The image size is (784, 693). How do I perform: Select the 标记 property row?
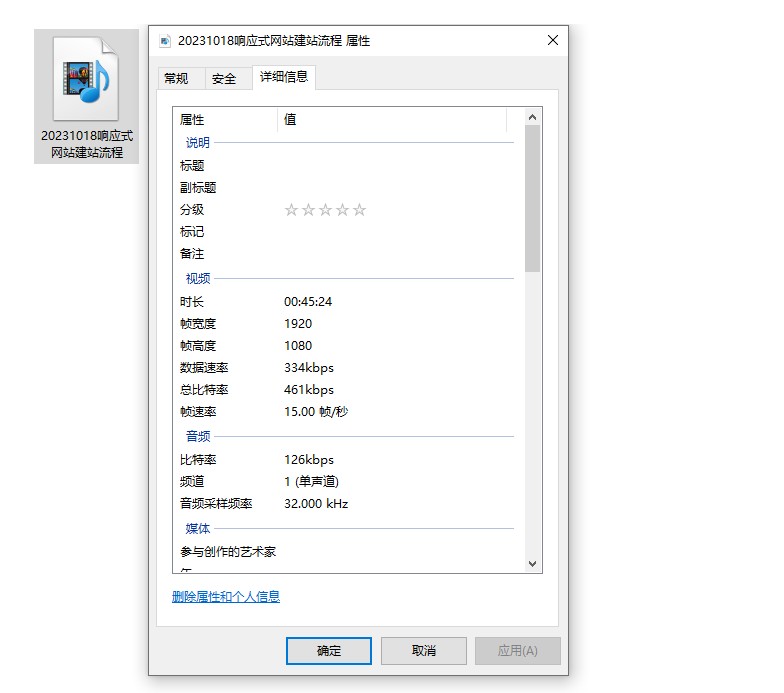pos(345,232)
